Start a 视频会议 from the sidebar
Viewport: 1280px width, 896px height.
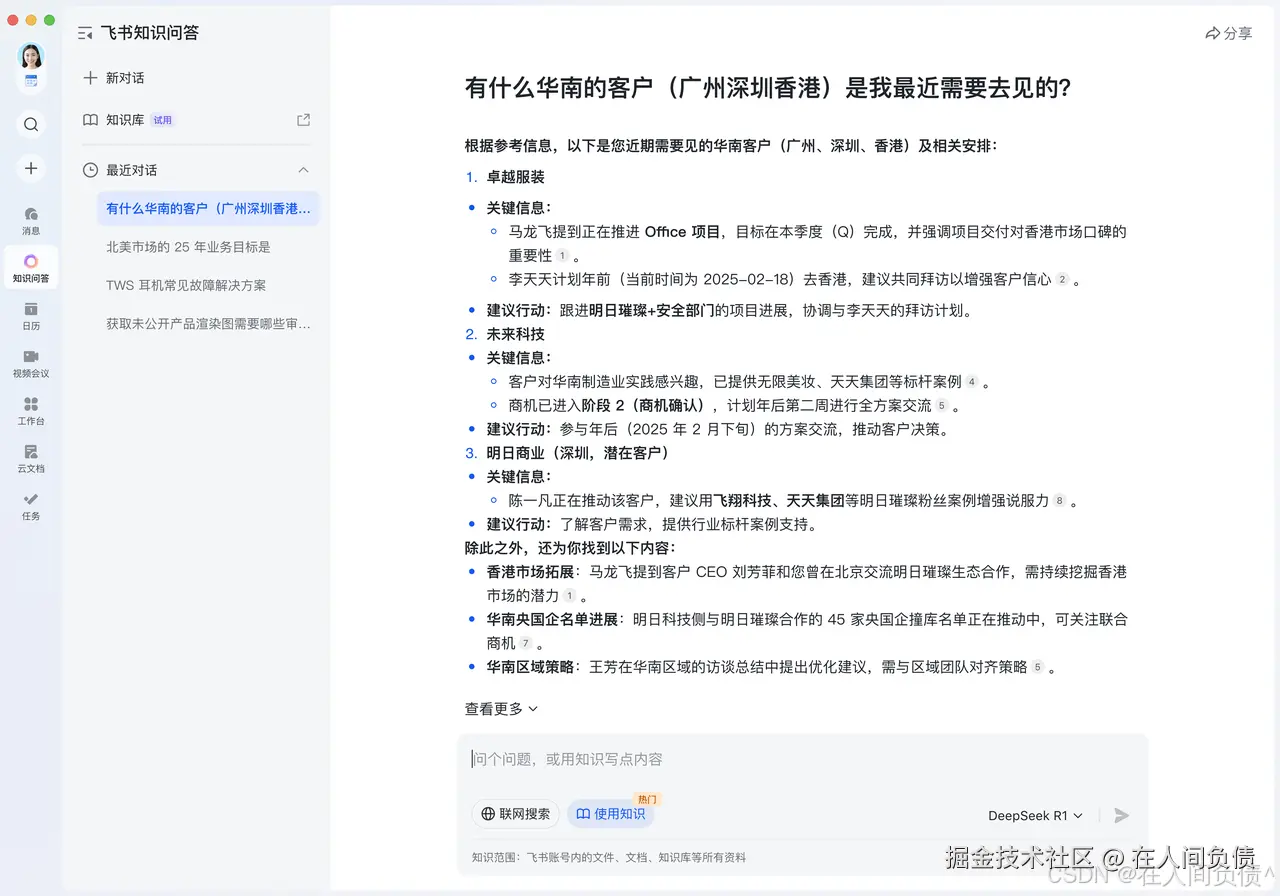click(30, 362)
